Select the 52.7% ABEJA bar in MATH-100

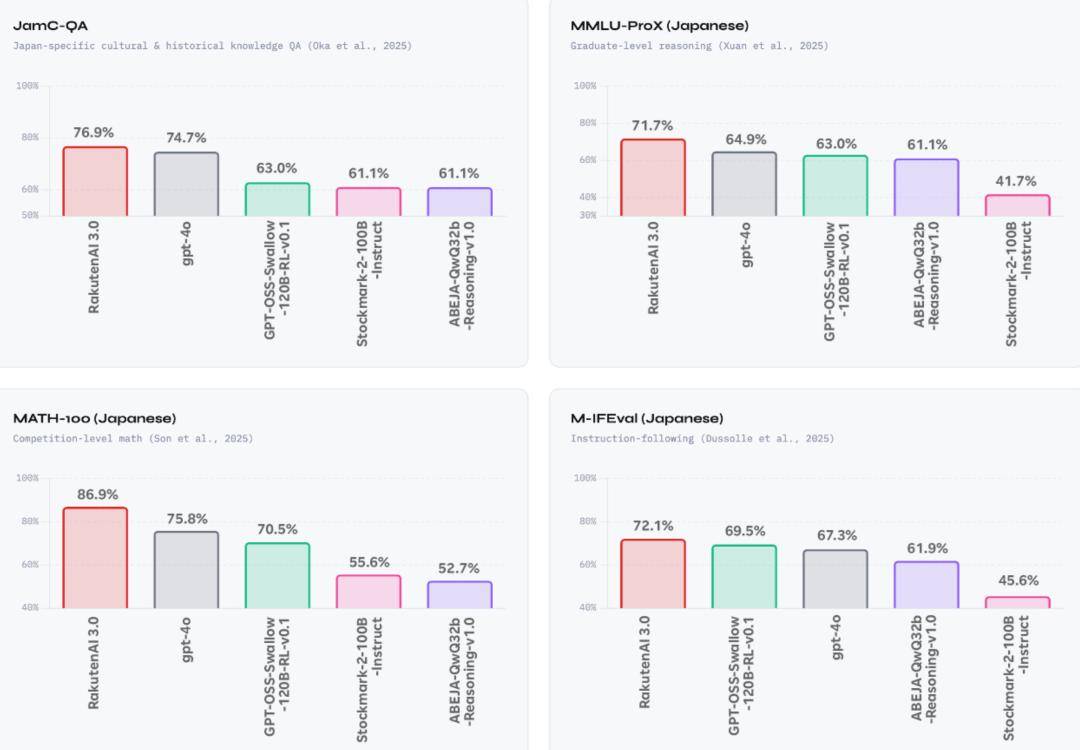[x=459, y=595]
